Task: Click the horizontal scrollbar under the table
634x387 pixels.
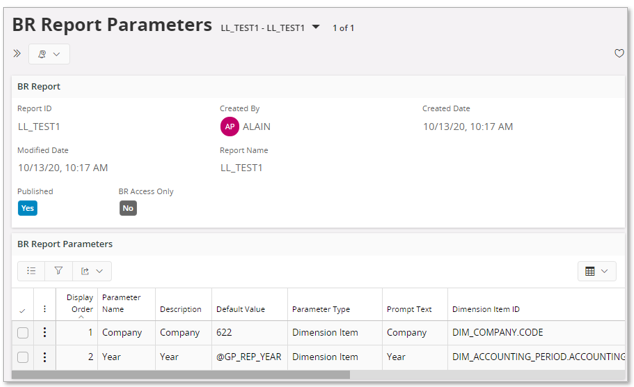Action: click(x=181, y=375)
